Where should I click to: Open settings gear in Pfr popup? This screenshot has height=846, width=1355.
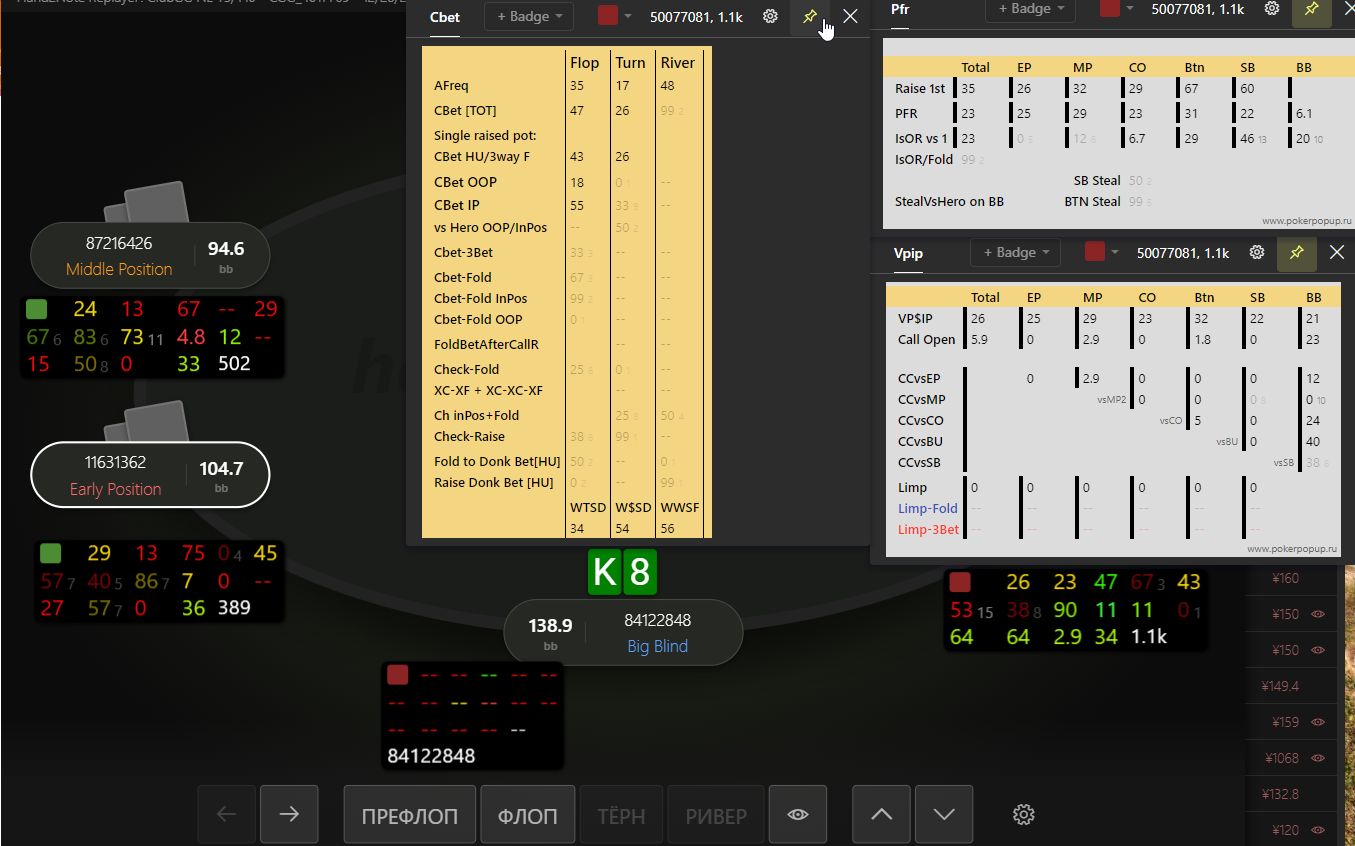click(1272, 8)
